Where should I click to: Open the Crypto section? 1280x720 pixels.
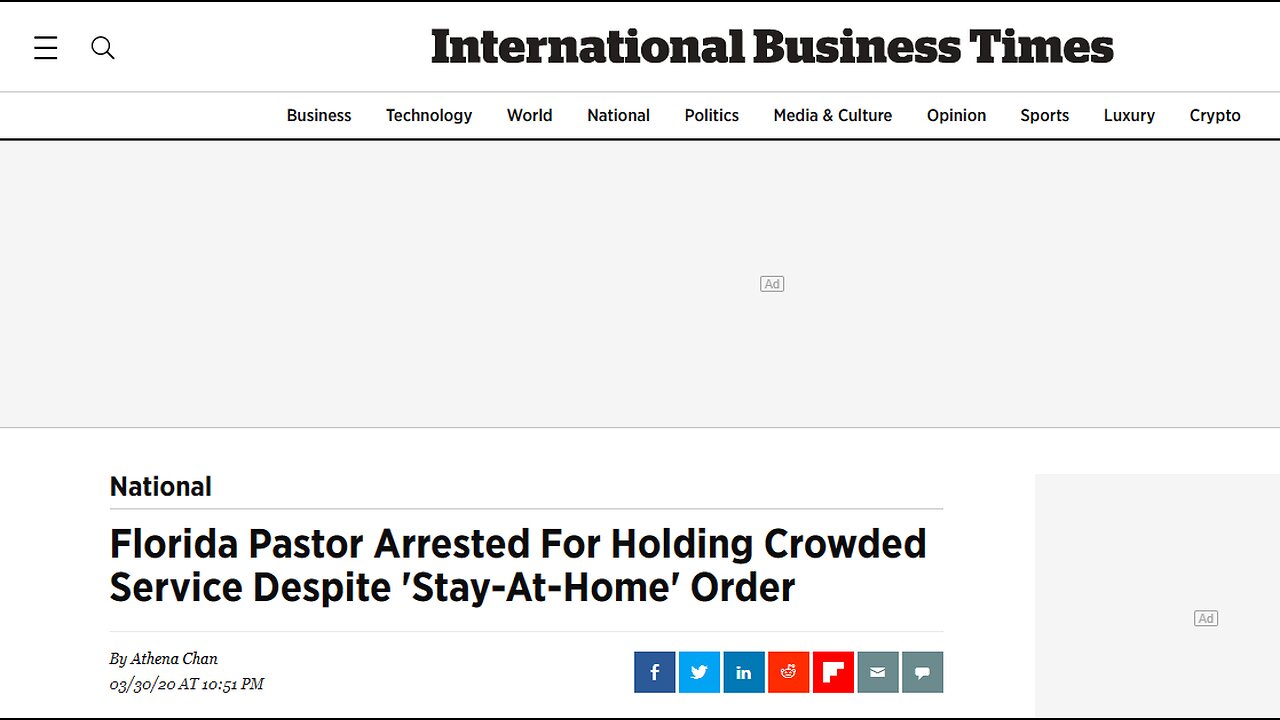tap(1215, 115)
